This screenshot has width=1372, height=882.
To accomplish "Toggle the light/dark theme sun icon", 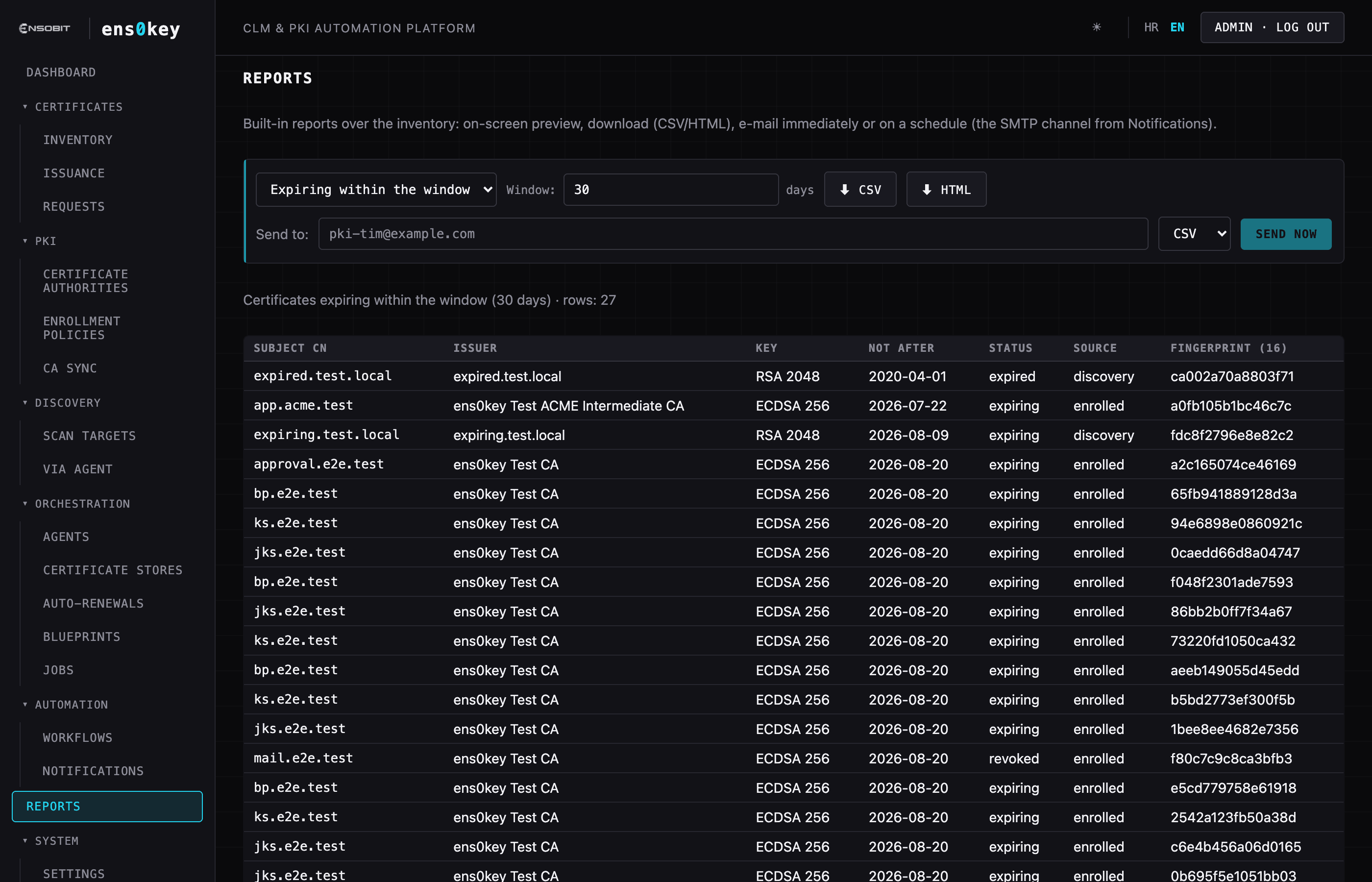I will point(1096,27).
